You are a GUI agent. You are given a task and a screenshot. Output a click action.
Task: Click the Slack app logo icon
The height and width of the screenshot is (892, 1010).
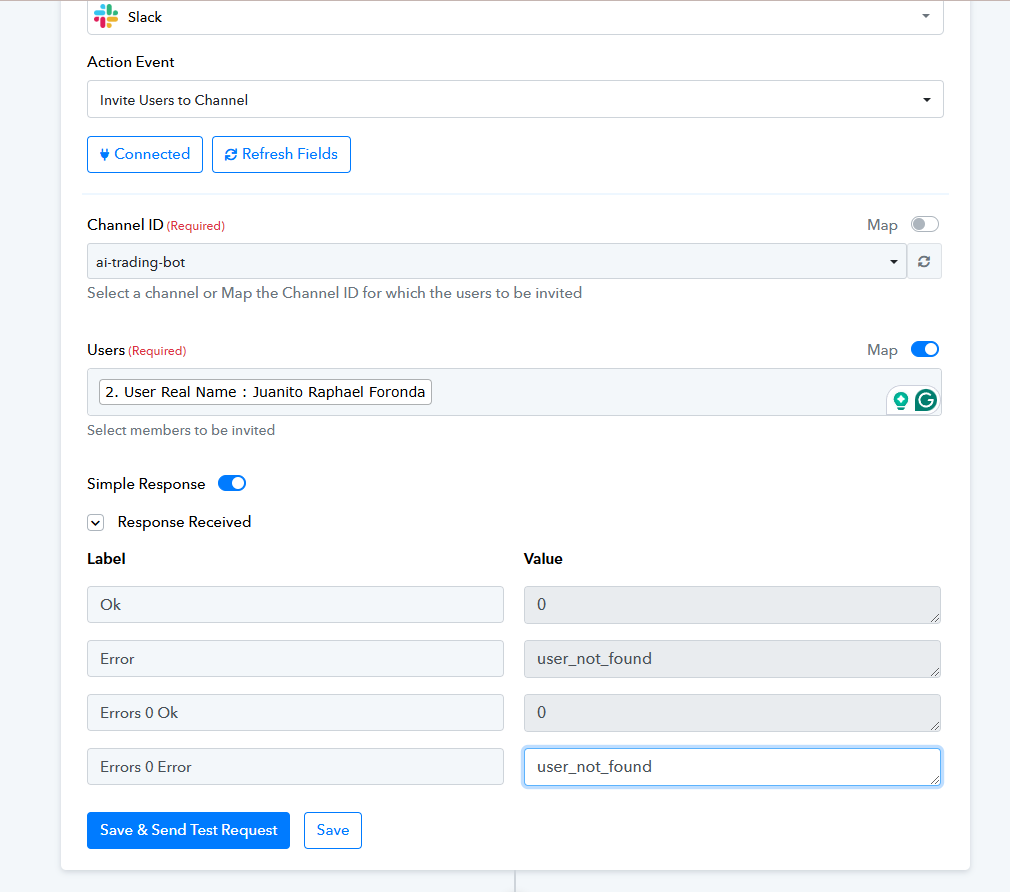coord(106,16)
